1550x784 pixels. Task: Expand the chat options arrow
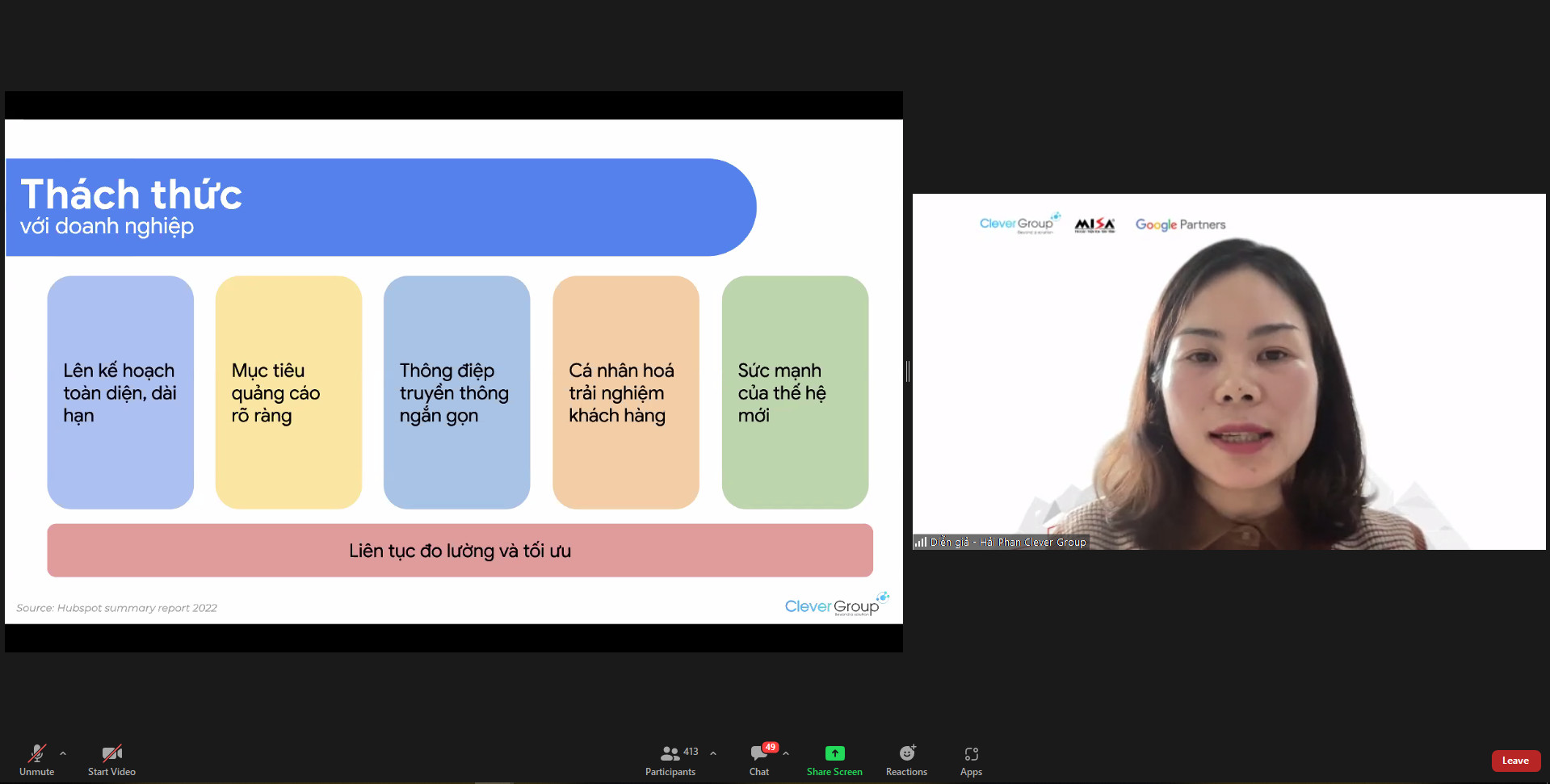786,753
